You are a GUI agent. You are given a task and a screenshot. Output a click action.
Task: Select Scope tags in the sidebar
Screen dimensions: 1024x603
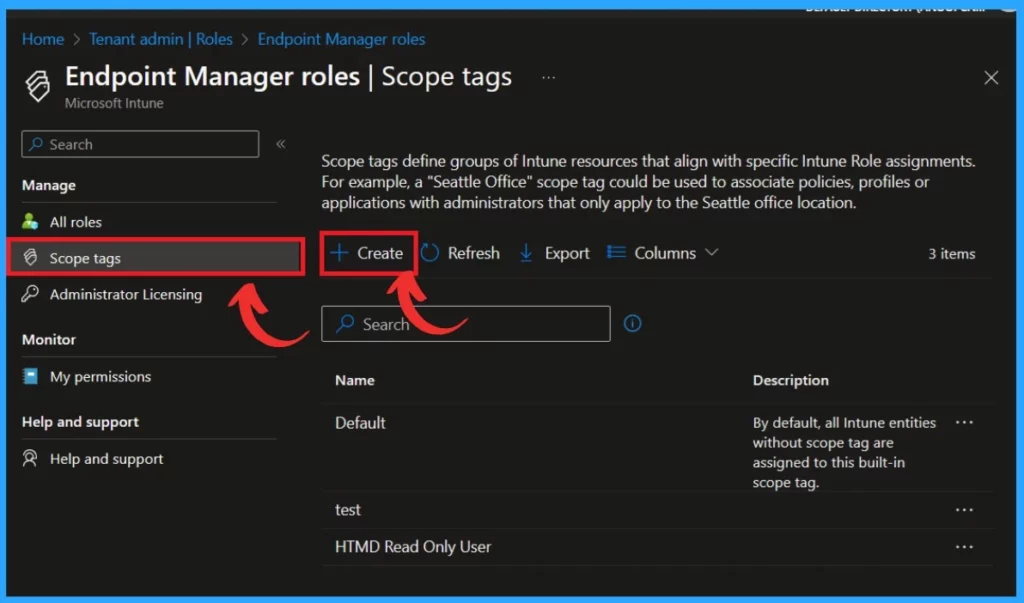155,257
